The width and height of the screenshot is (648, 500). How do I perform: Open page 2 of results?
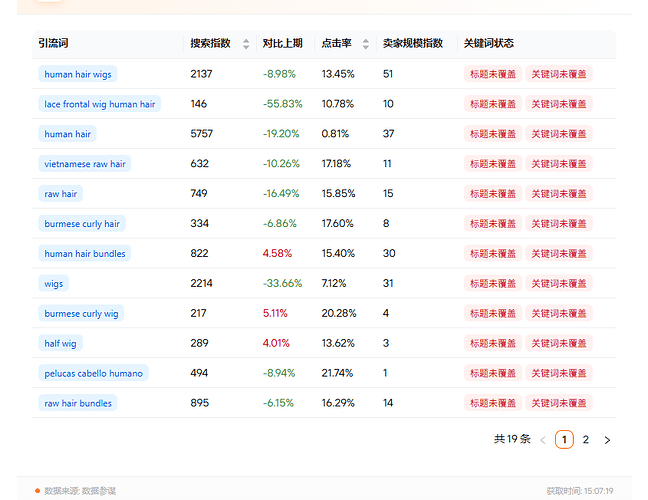coord(586,439)
